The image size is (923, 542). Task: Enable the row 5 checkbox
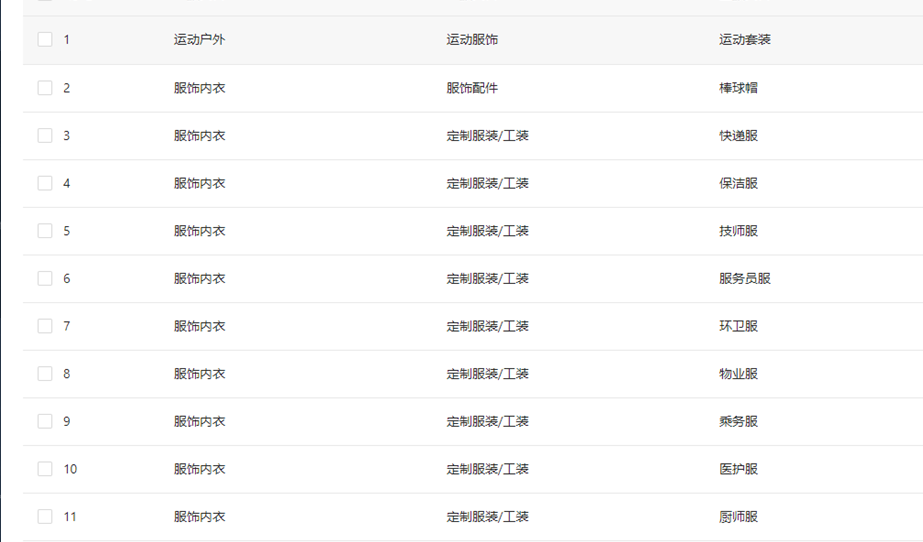(x=45, y=231)
